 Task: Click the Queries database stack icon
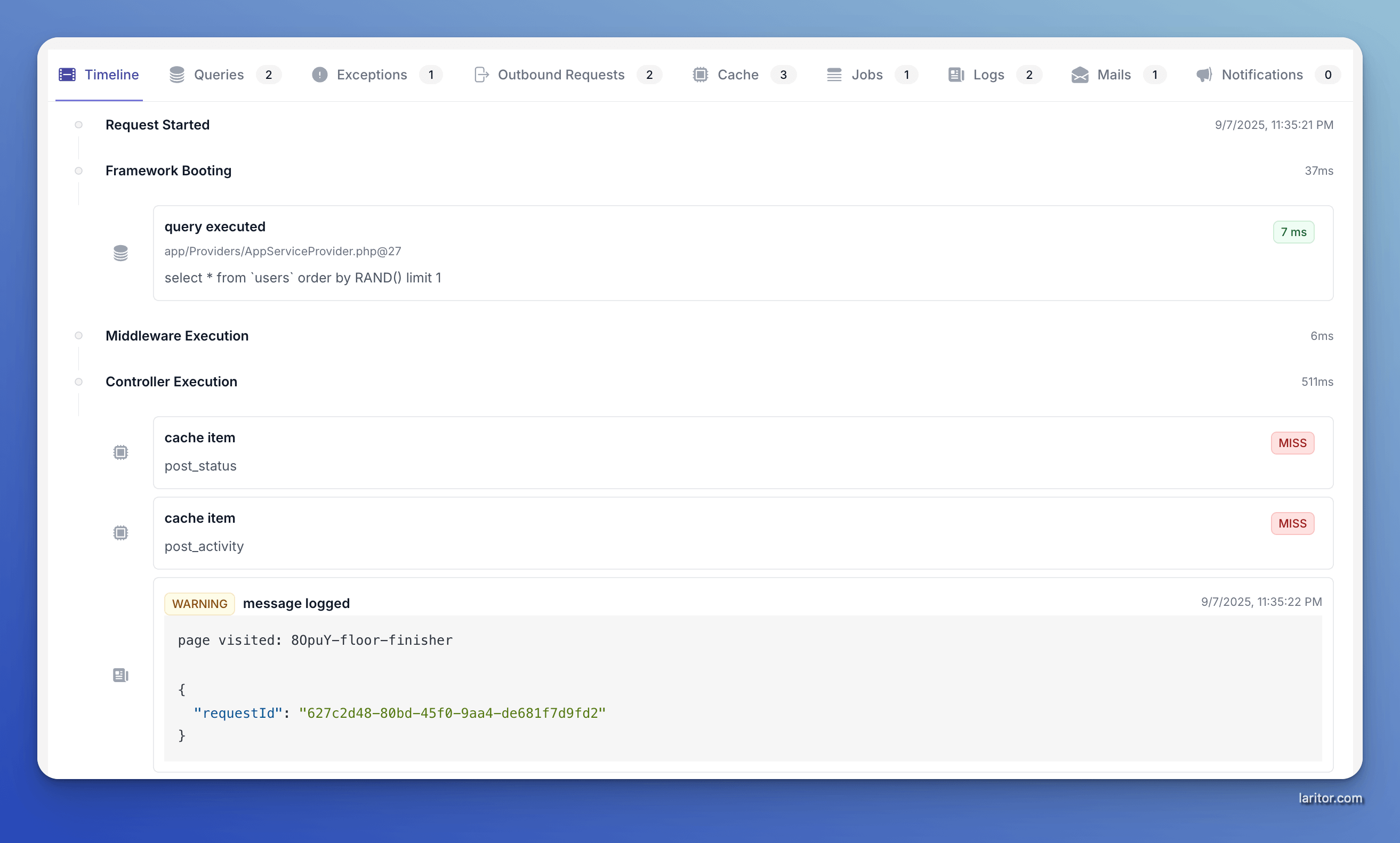click(176, 75)
